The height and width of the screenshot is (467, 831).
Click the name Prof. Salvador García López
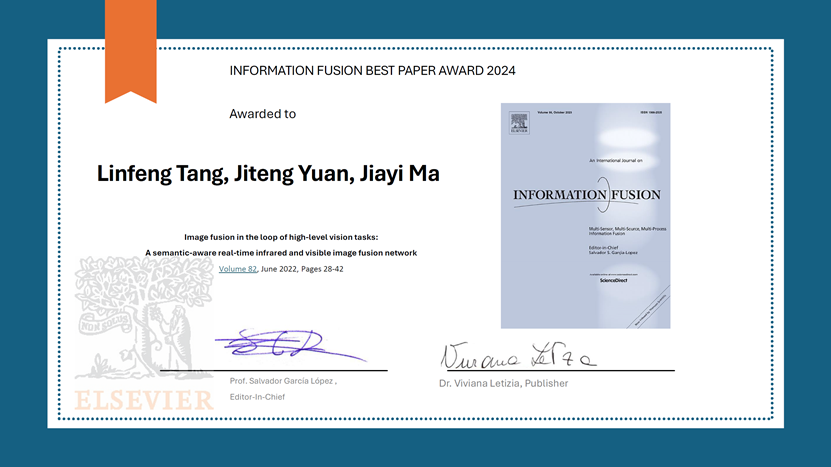[x=282, y=382]
